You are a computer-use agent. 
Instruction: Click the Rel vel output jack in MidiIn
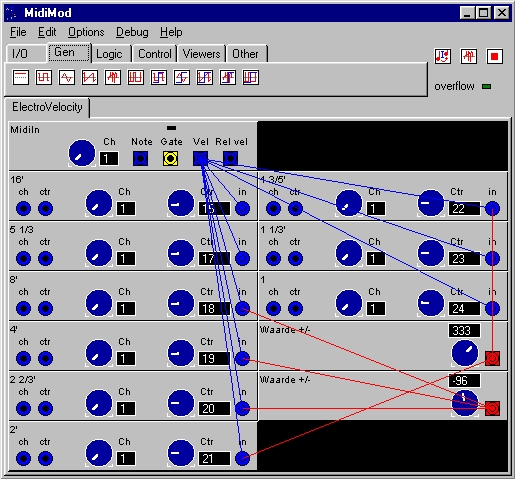click(x=230, y=159)
